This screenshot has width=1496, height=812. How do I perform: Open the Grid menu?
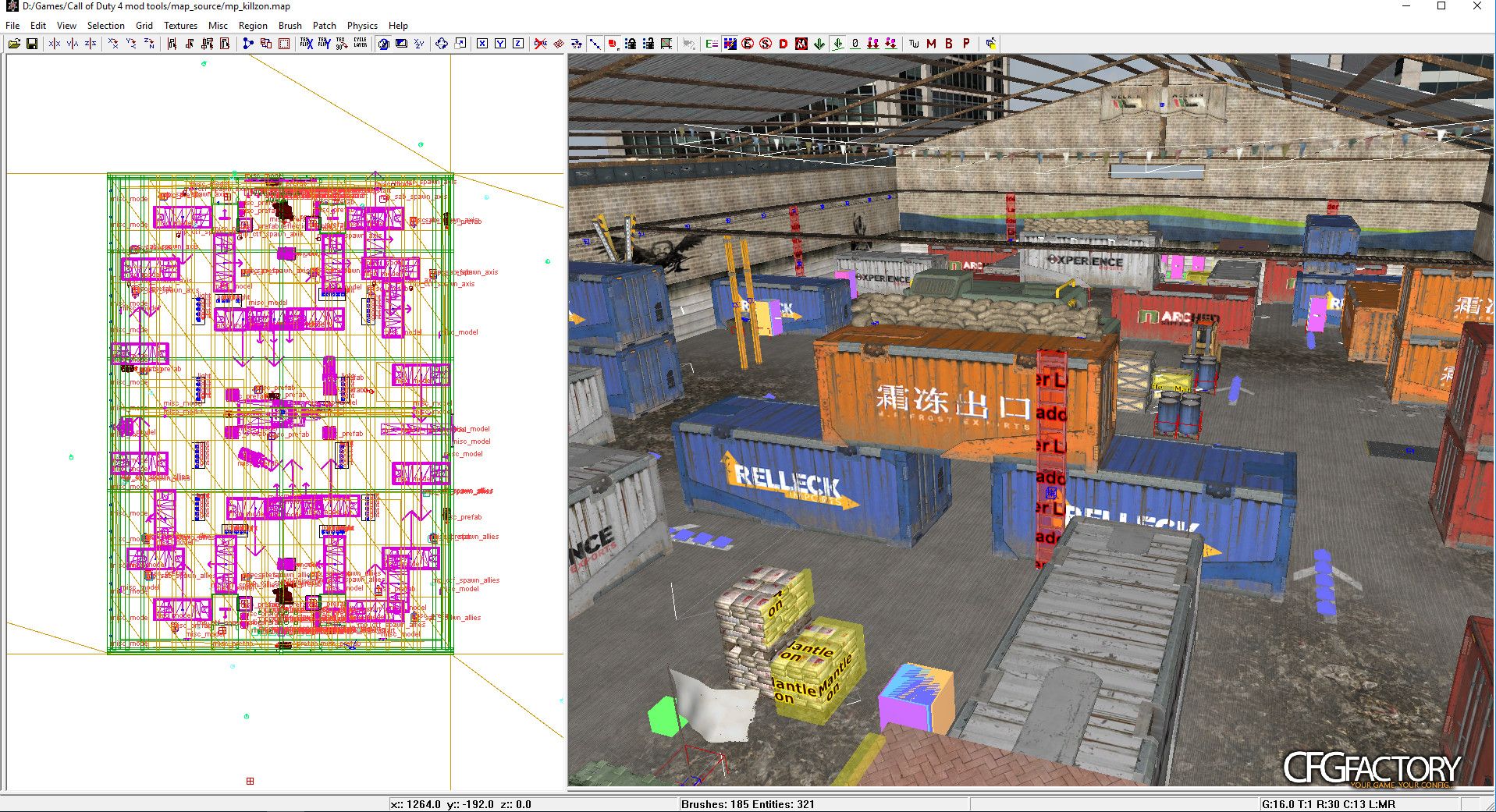(144, 25)
